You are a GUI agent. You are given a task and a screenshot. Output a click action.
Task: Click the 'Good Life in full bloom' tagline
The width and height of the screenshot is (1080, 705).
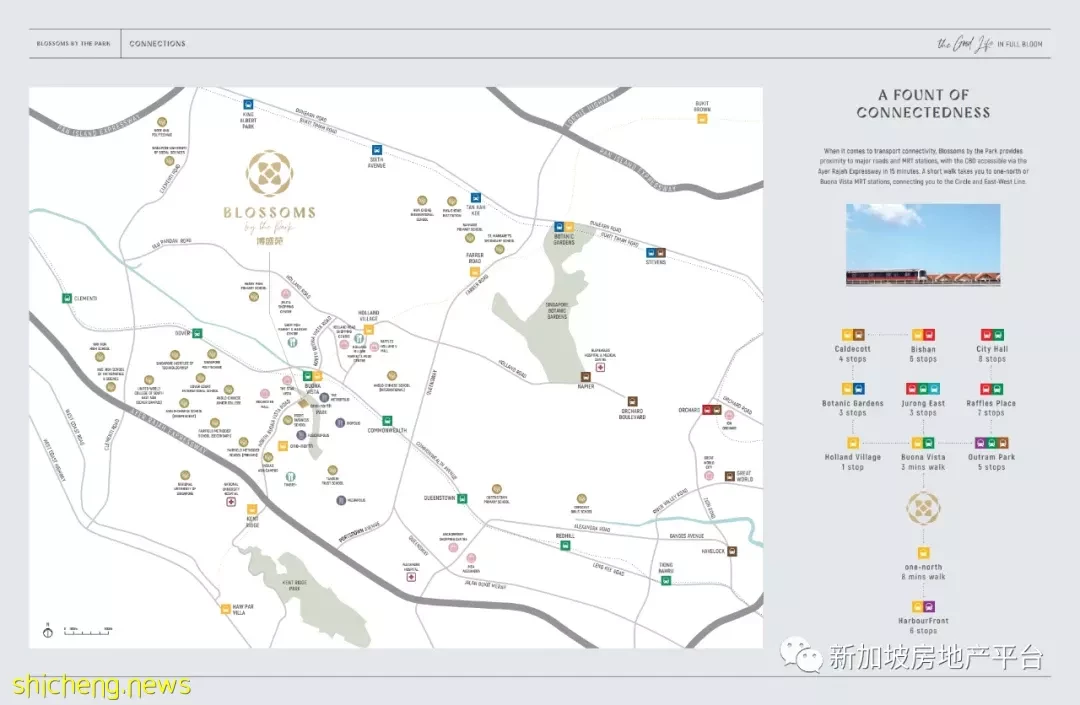990,44
